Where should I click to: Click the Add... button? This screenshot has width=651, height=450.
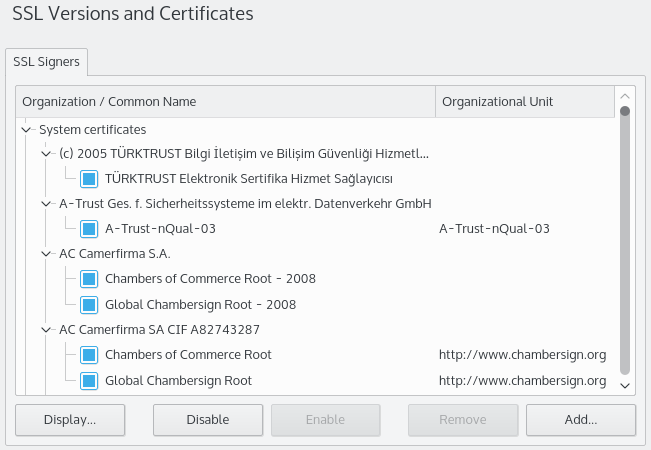point(580,420)
